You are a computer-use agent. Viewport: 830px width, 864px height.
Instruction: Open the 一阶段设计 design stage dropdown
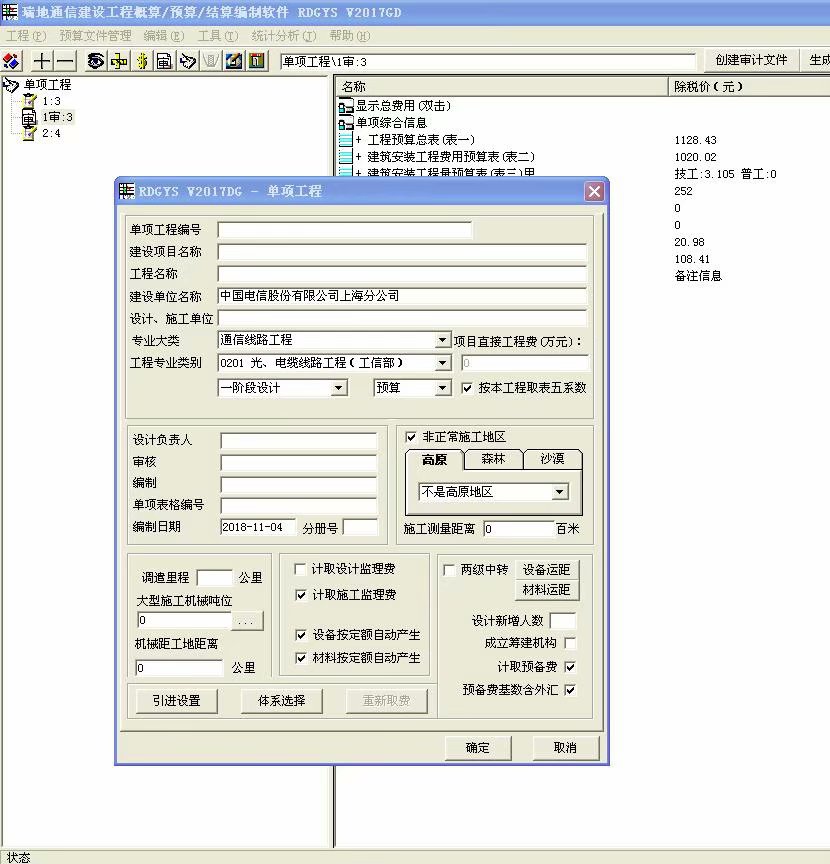click(338, 388)
